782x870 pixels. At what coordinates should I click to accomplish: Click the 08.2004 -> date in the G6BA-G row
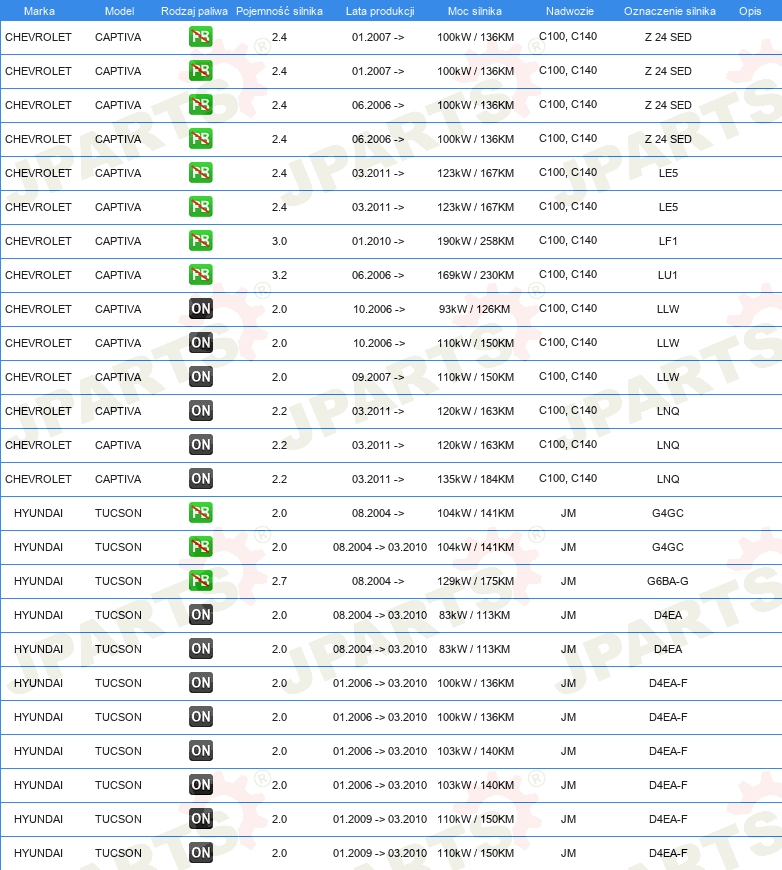click(378, 581)
